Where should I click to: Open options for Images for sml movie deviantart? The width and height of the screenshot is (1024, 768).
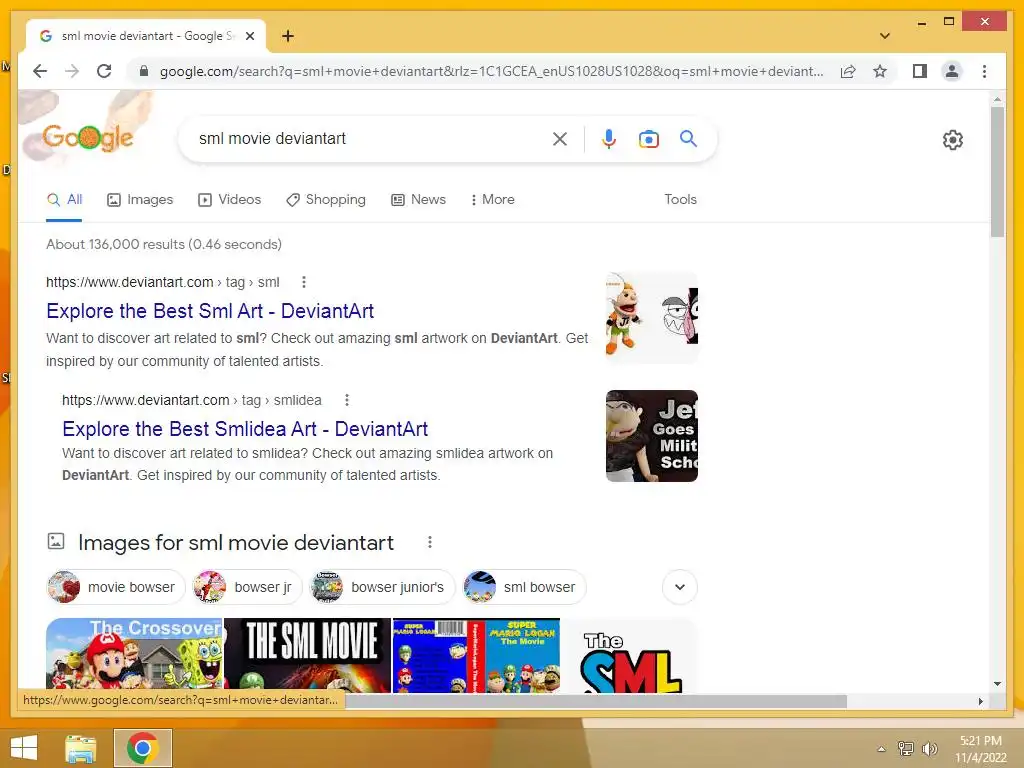coord(430,542)
